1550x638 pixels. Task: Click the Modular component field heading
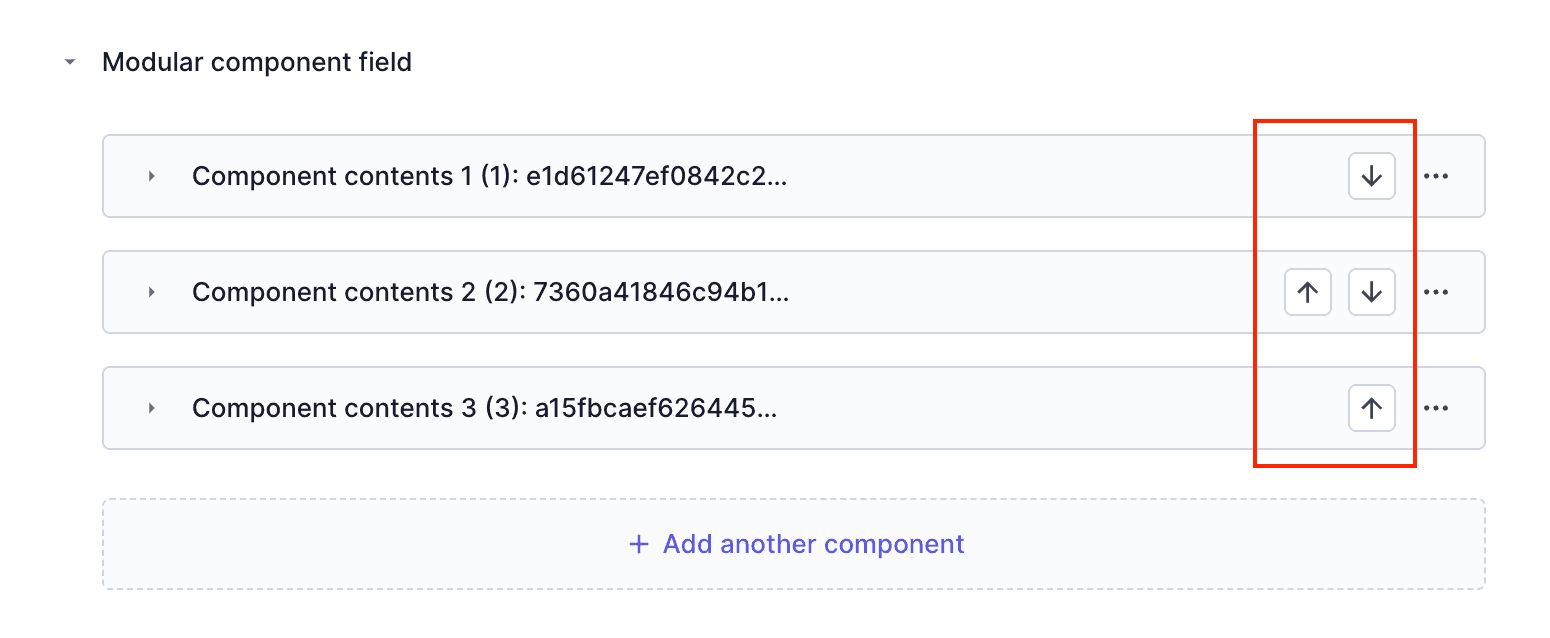click(x=257, y=62)
